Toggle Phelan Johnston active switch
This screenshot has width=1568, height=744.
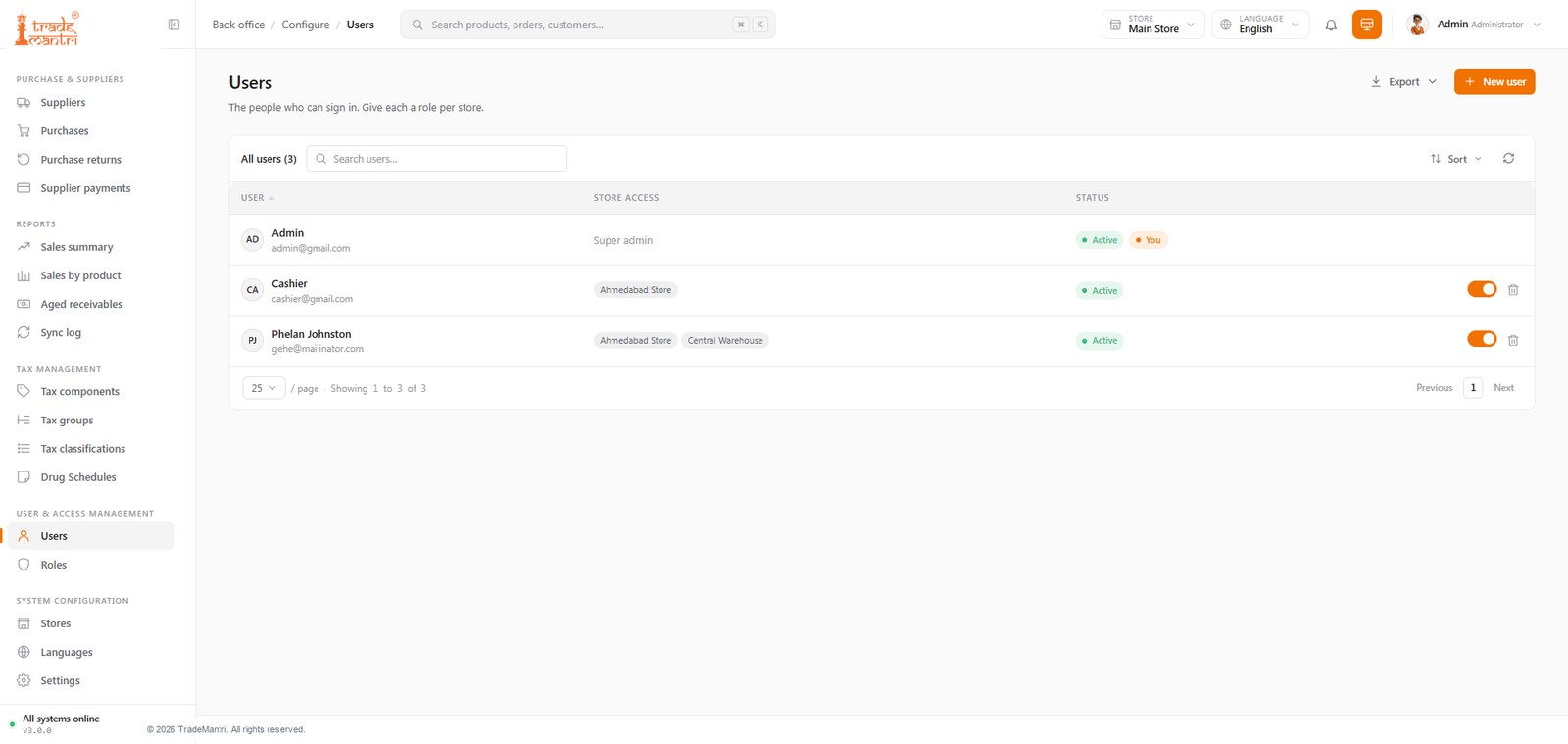1482,339
